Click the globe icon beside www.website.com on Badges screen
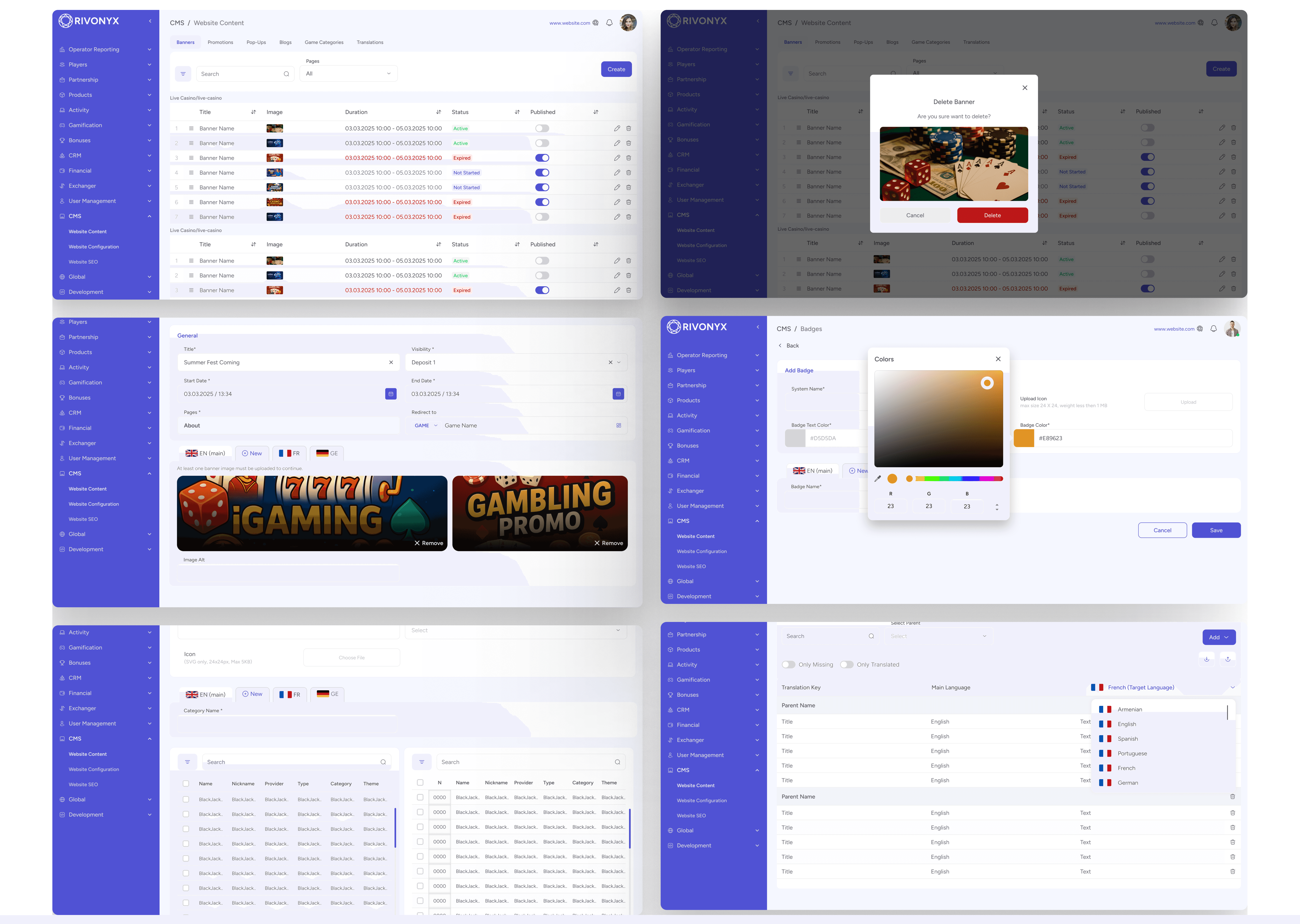This screenshot has width=1300, height=924. [x=1200, y=329]
